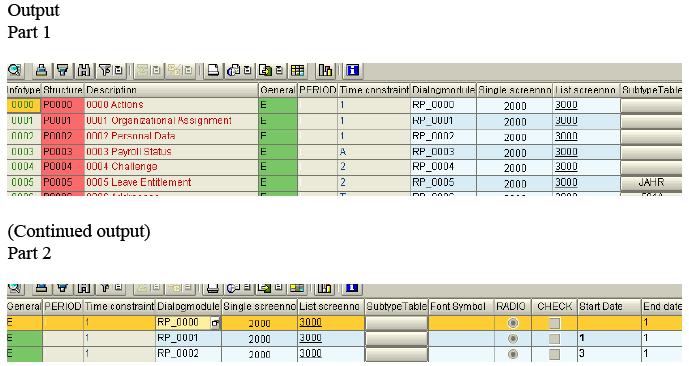Open blue information icon in Part 1 toolbar
Image resolution: width=689 pixels, height=366 pixels.
pos(353,70)
